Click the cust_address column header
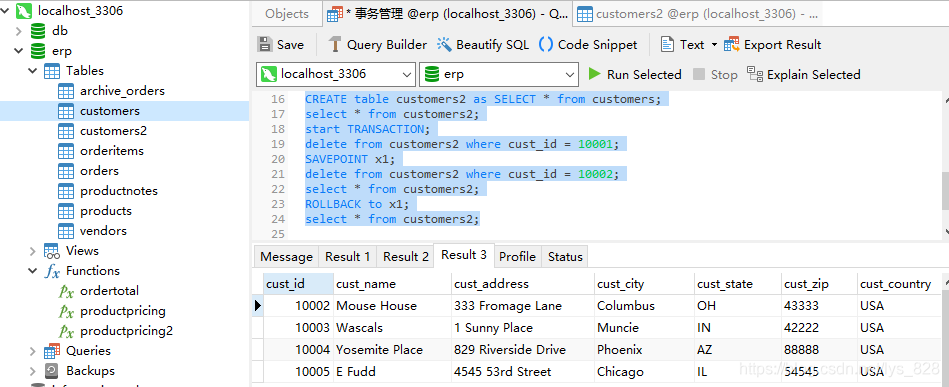 pos(523,283)
